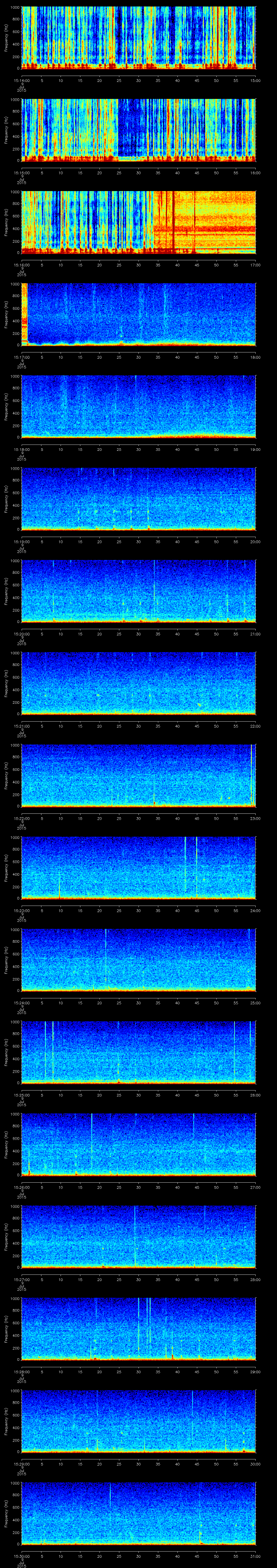Click the 15:23:00 start time label

[x=21, y=910]
